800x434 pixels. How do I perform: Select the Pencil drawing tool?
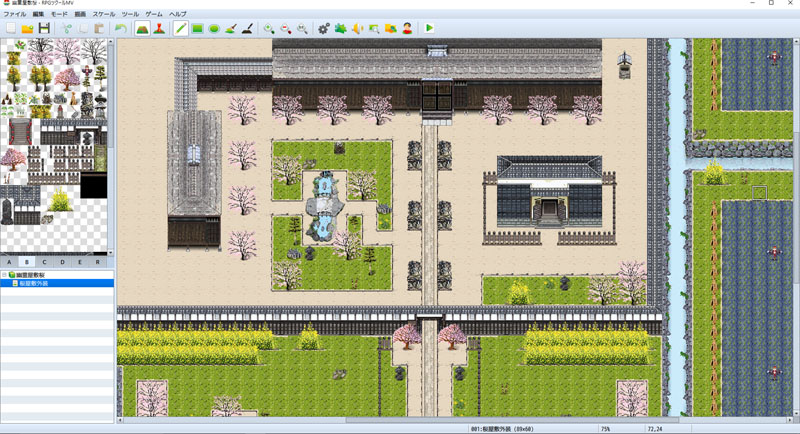(x=181, y=29)
